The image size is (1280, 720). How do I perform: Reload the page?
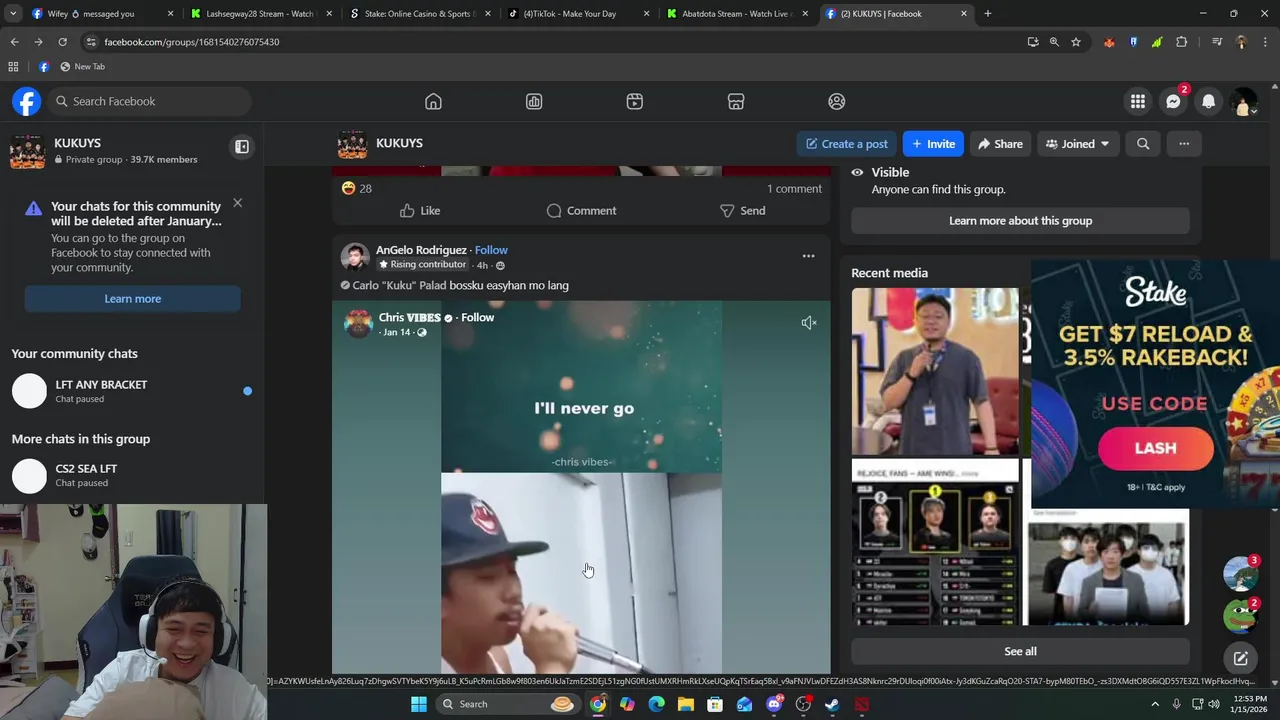62,42
